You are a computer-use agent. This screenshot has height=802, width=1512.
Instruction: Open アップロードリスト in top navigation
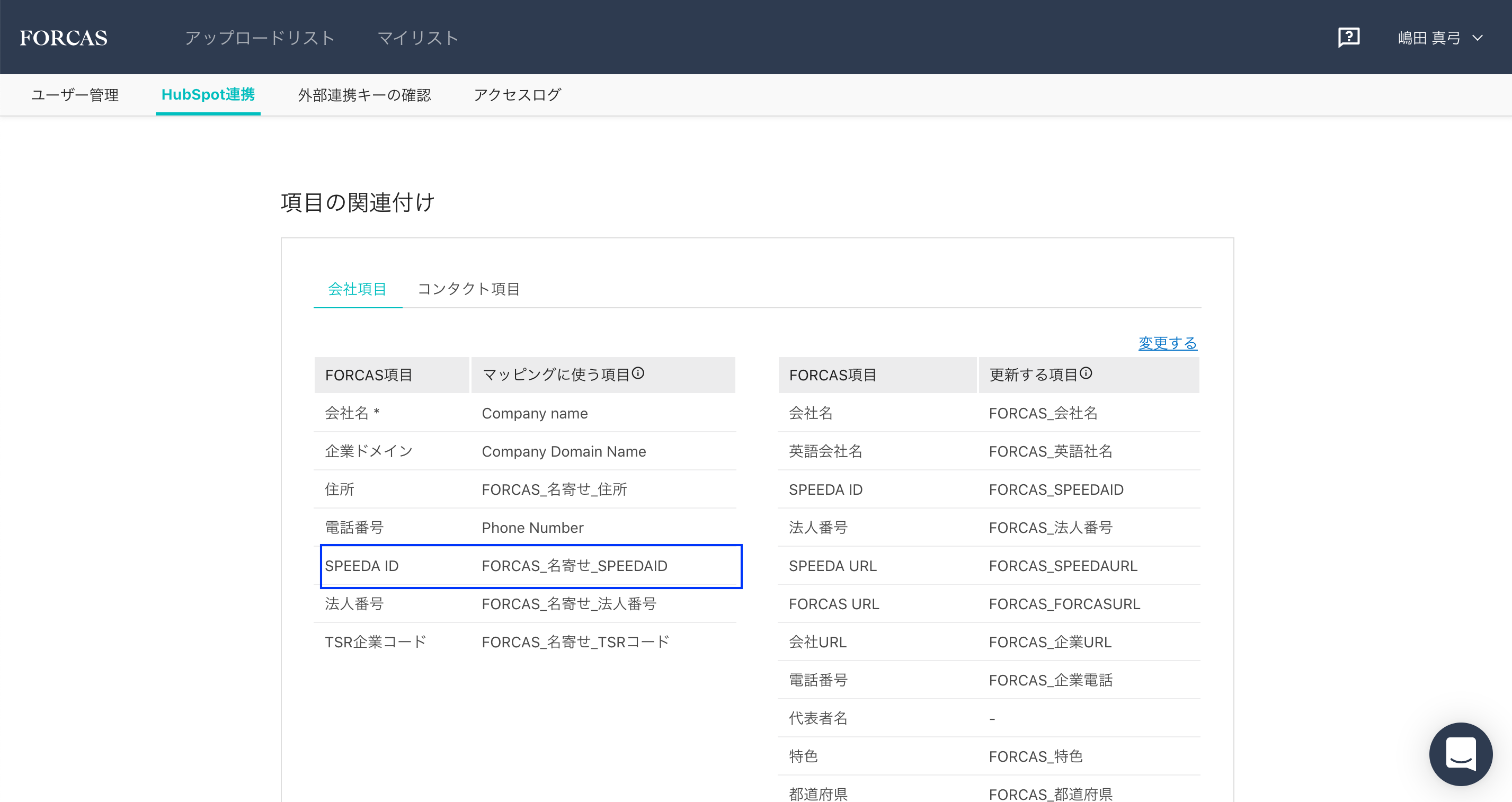pos(260,38)
